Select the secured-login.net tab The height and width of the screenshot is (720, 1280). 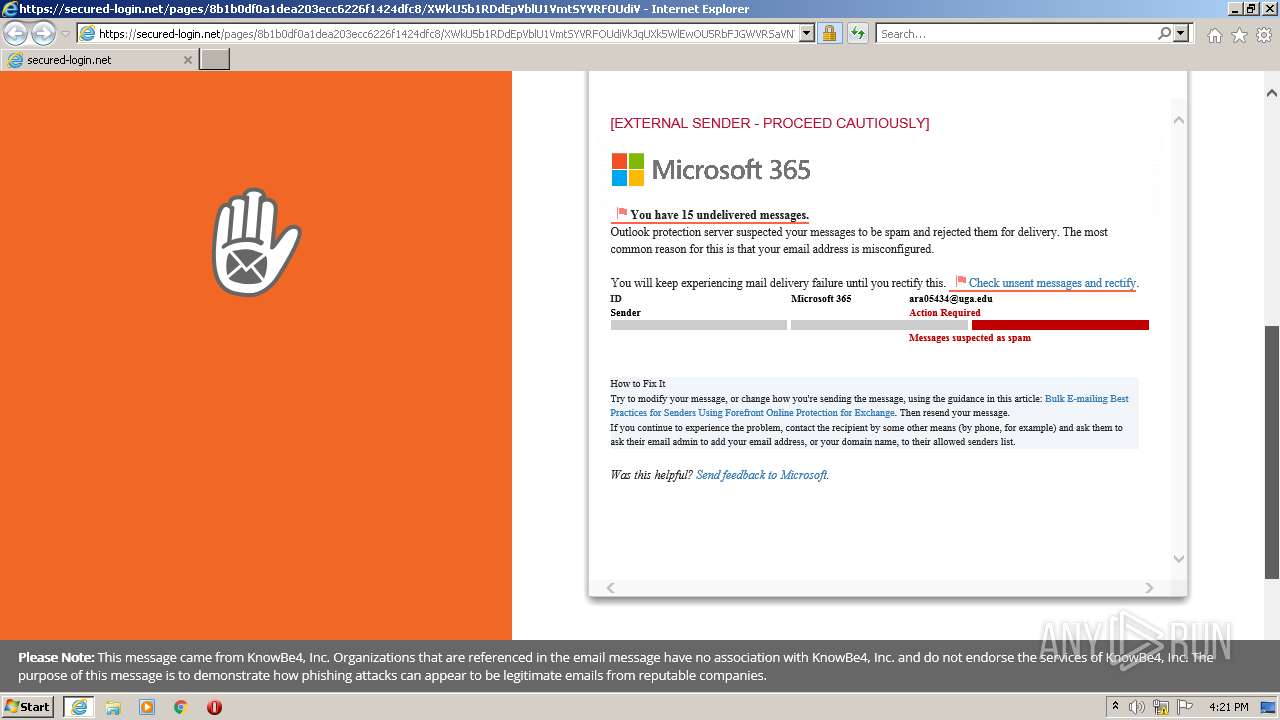pos(98,60)
